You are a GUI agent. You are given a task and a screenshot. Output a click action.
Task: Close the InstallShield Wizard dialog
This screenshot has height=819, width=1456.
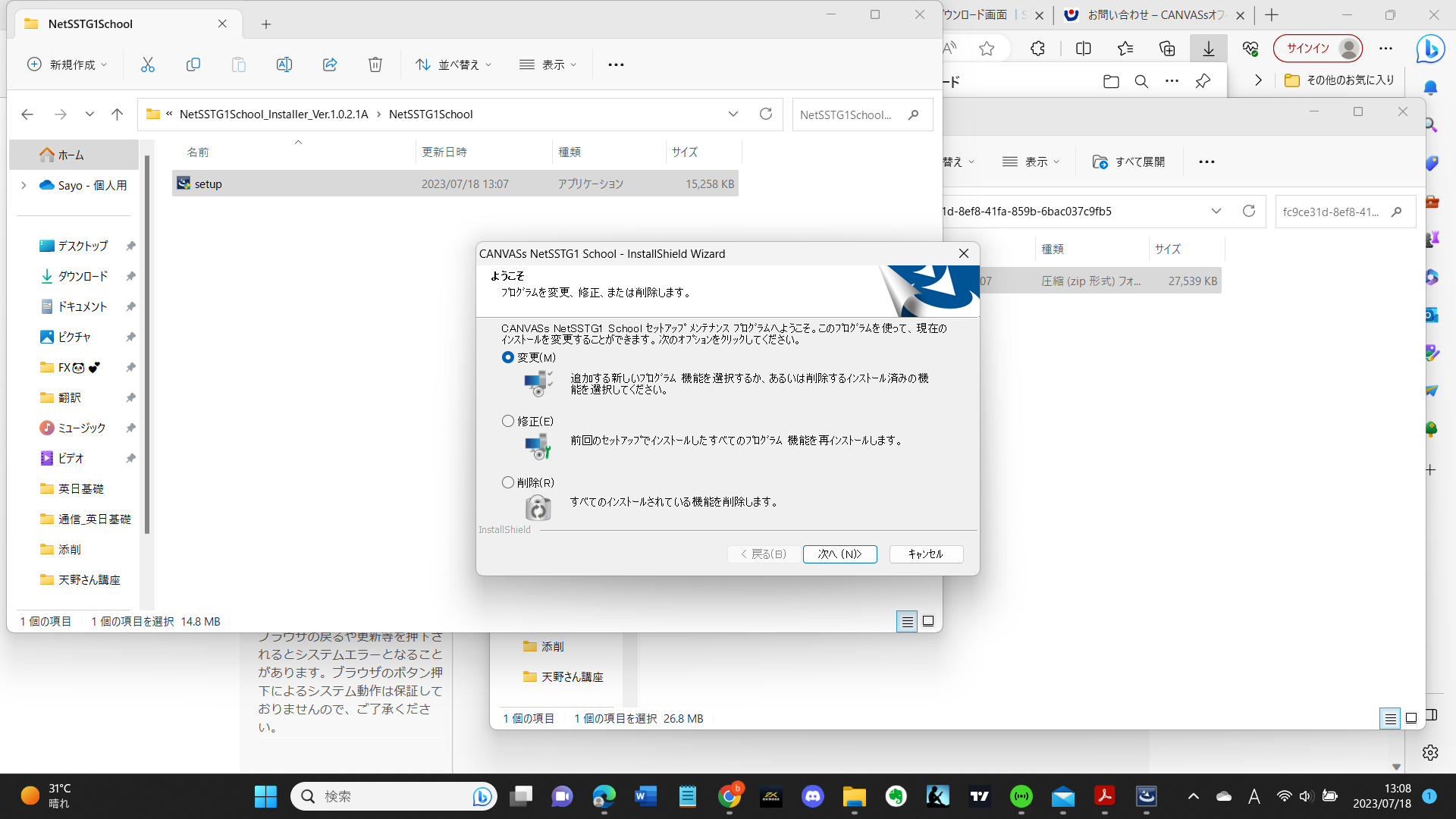tap(964, 253)
